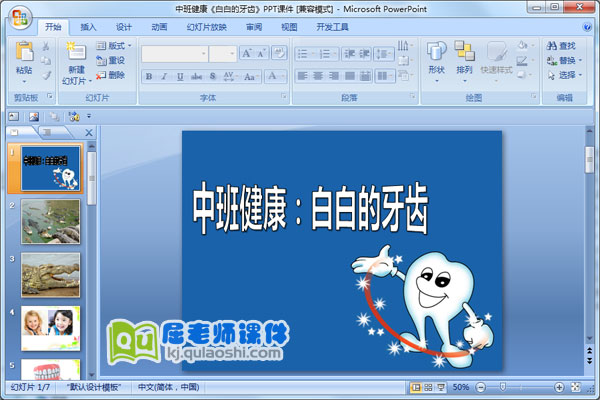The image size is (600, 400).
Task: Click the bulleted list icon
Action: (303, 54)
